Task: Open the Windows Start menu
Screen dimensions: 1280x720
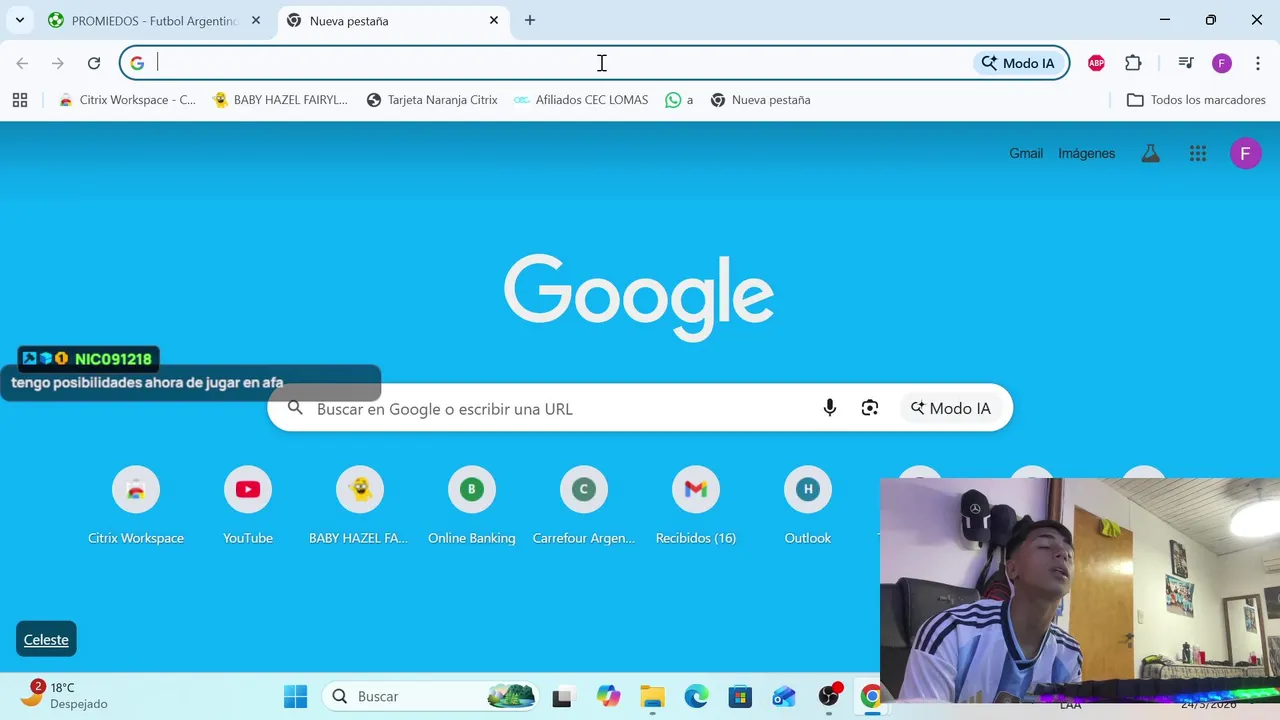Action: [x=296, y=696]
